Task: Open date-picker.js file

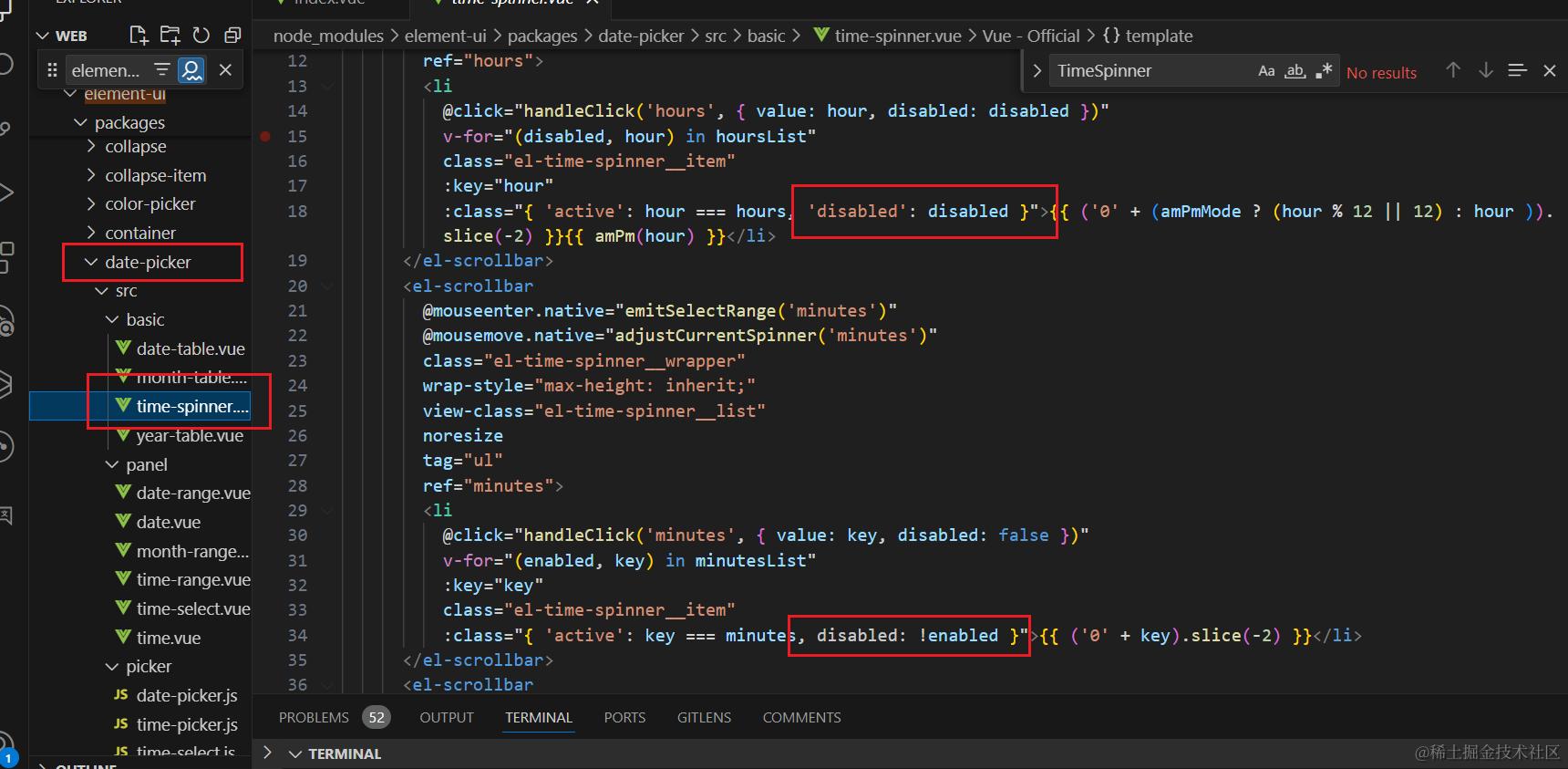Action: (x=187, y=695)
